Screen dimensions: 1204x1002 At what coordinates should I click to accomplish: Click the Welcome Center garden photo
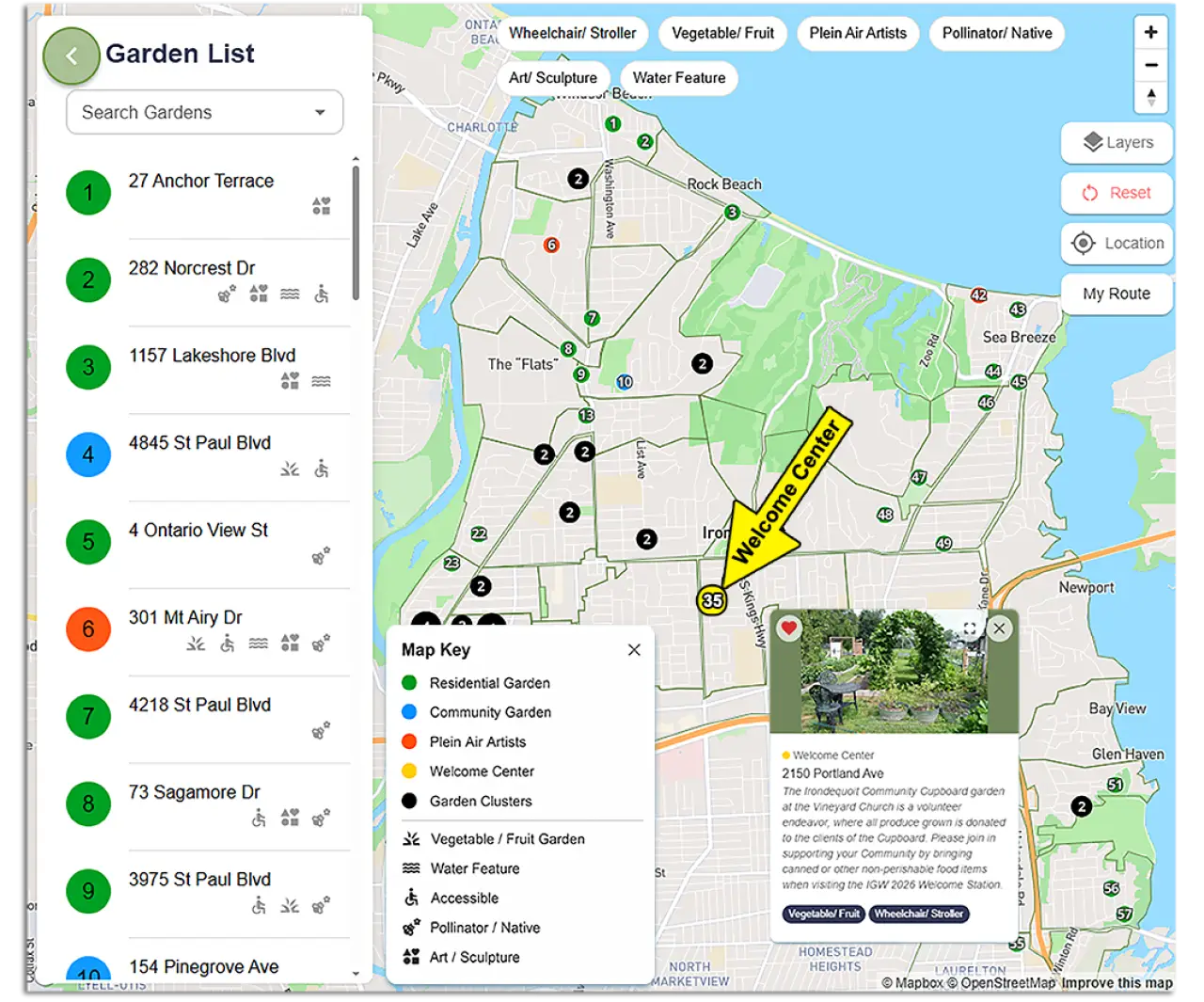894,673
